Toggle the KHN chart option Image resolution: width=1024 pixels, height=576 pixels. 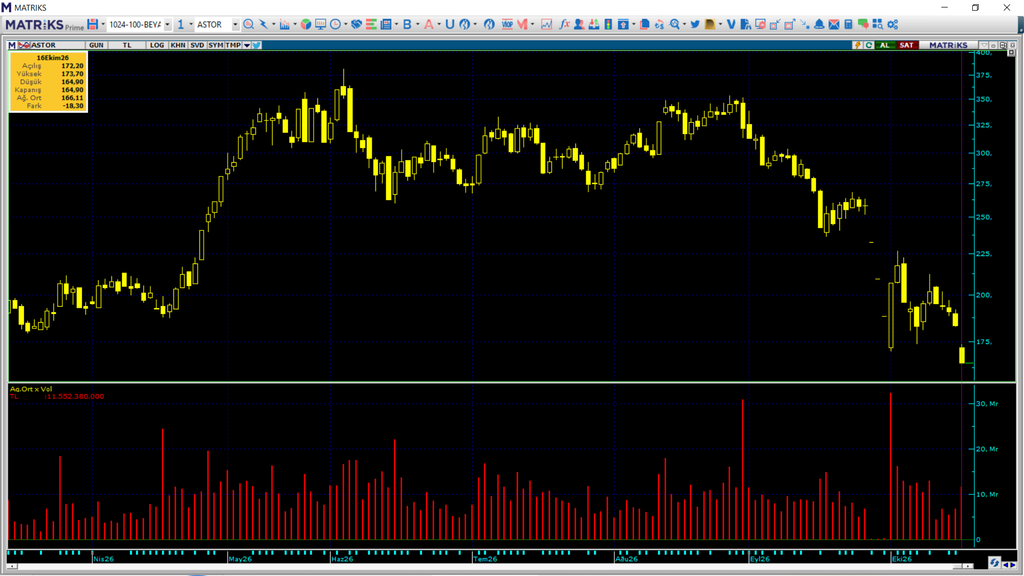[x=178, y=45]
